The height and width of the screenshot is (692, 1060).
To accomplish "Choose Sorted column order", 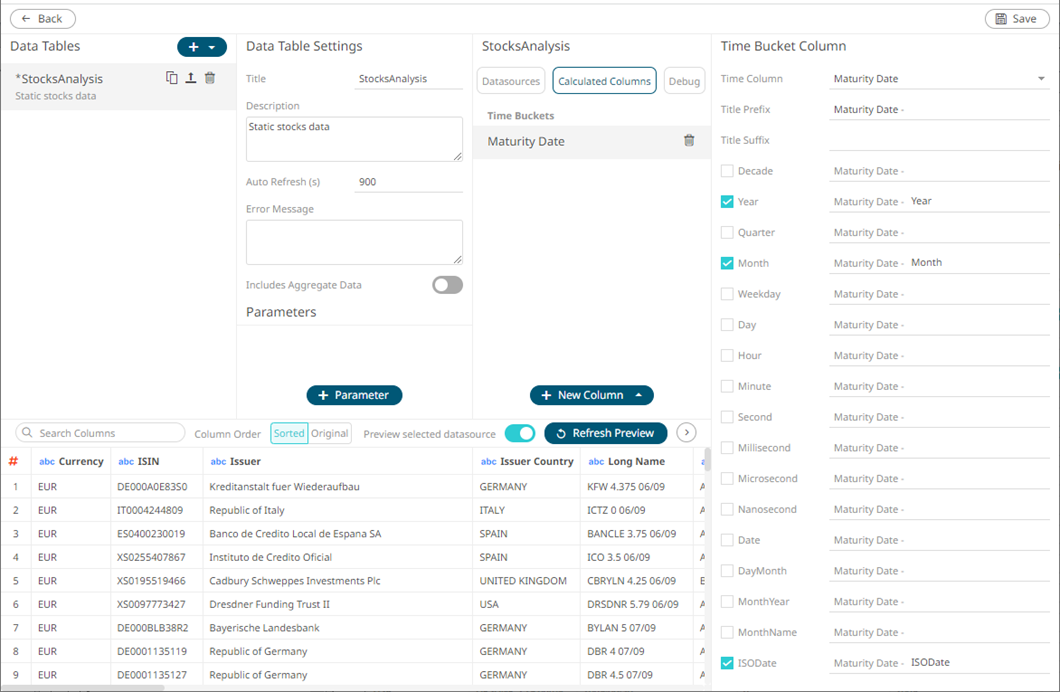I will (289, 433).
